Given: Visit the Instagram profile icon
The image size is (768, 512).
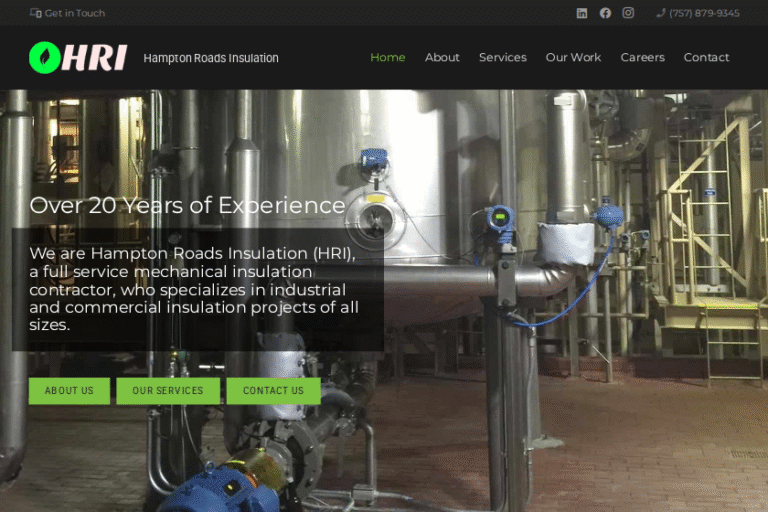Looking at the screenshot, I should click(x=628, y=13).
